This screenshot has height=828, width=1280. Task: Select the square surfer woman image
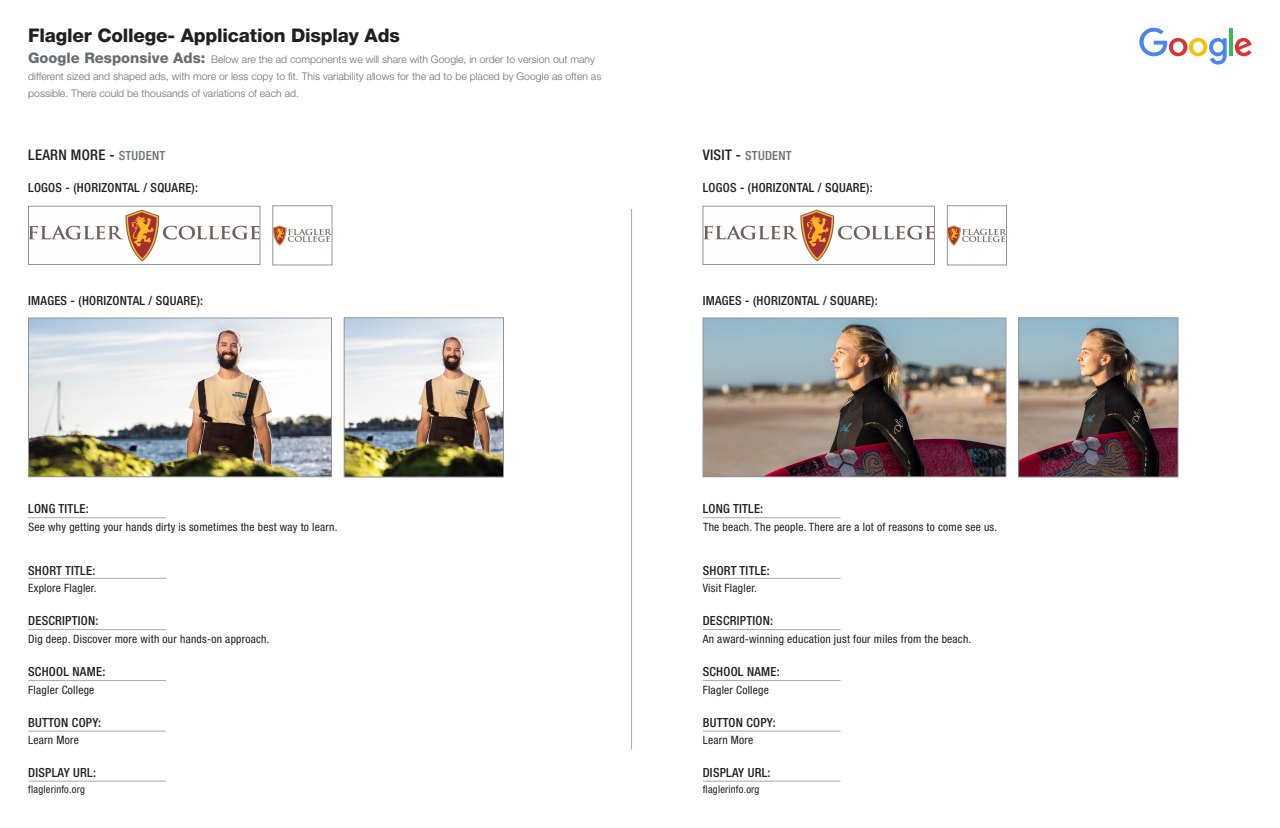(x=1098, y=397)
